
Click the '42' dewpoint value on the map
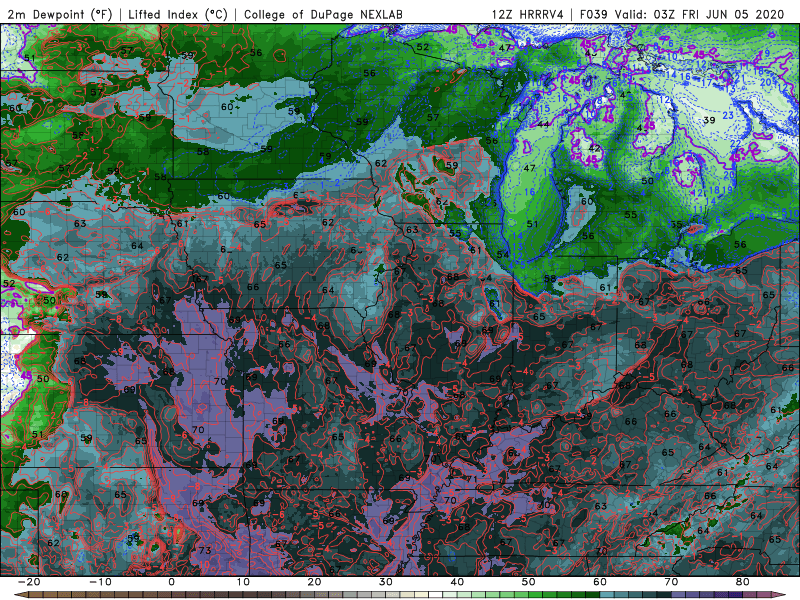pos(594,148)
